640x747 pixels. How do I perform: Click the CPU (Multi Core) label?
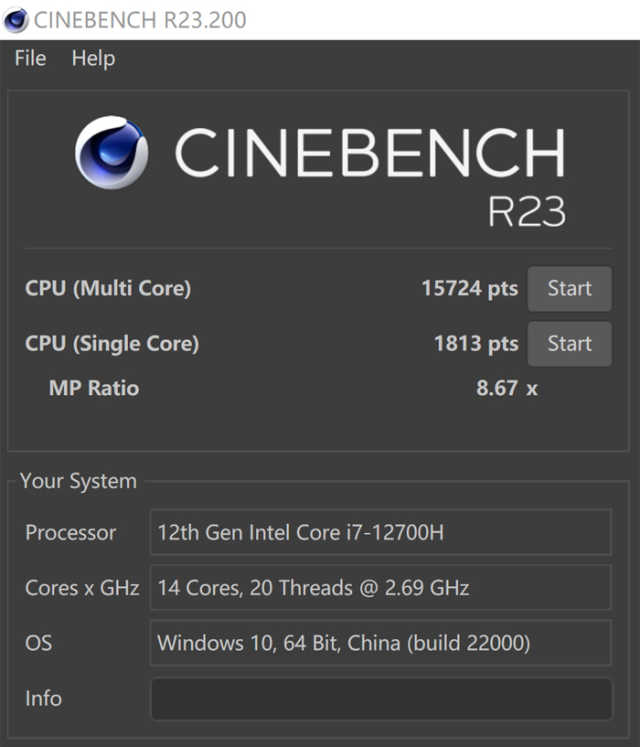[x=108, y=289]
